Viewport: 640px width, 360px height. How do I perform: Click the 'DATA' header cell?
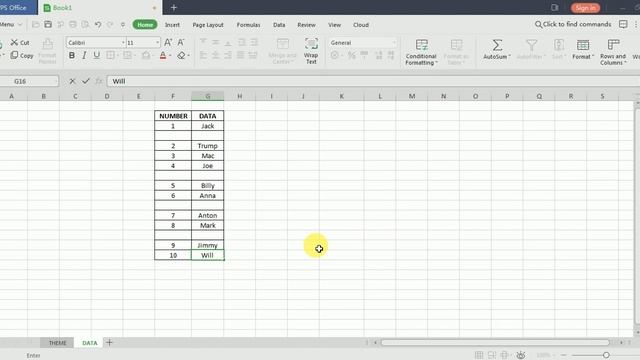click(208, 116)
